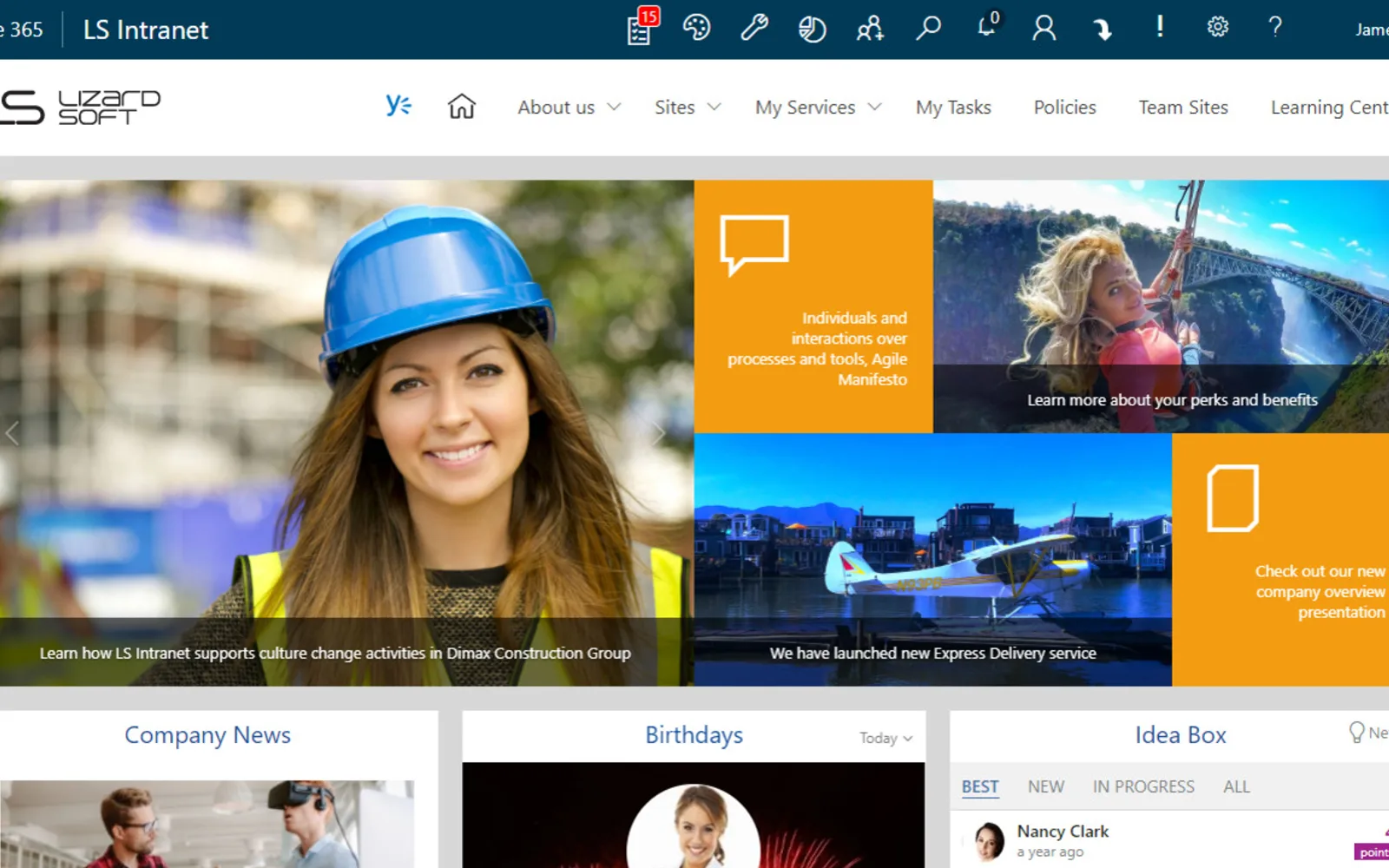Show previous carousel slide arrow
Screen dimensions: 1389x868
pos(12,433)
